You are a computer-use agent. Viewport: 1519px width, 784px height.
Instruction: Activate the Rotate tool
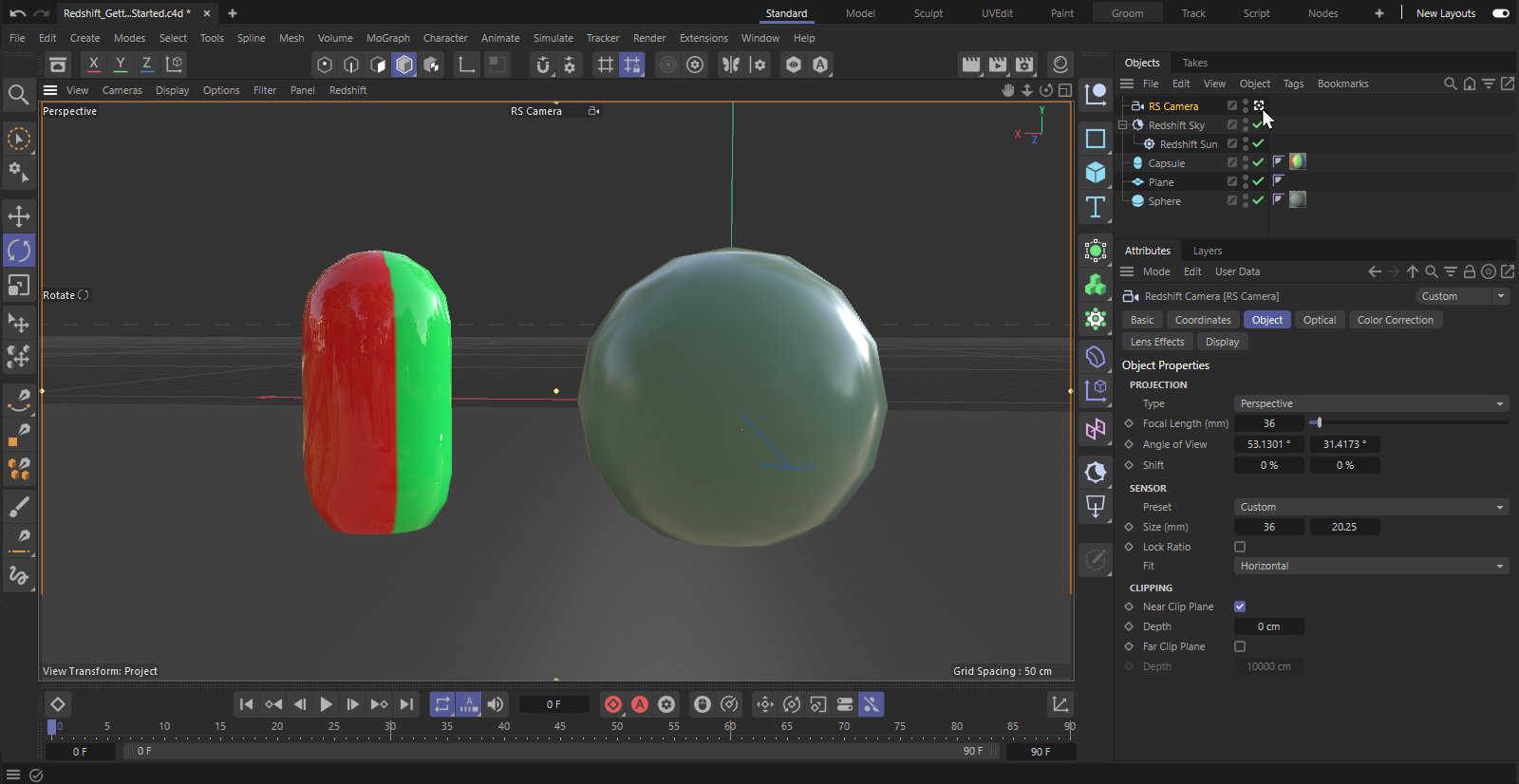[x=18, y=251]
